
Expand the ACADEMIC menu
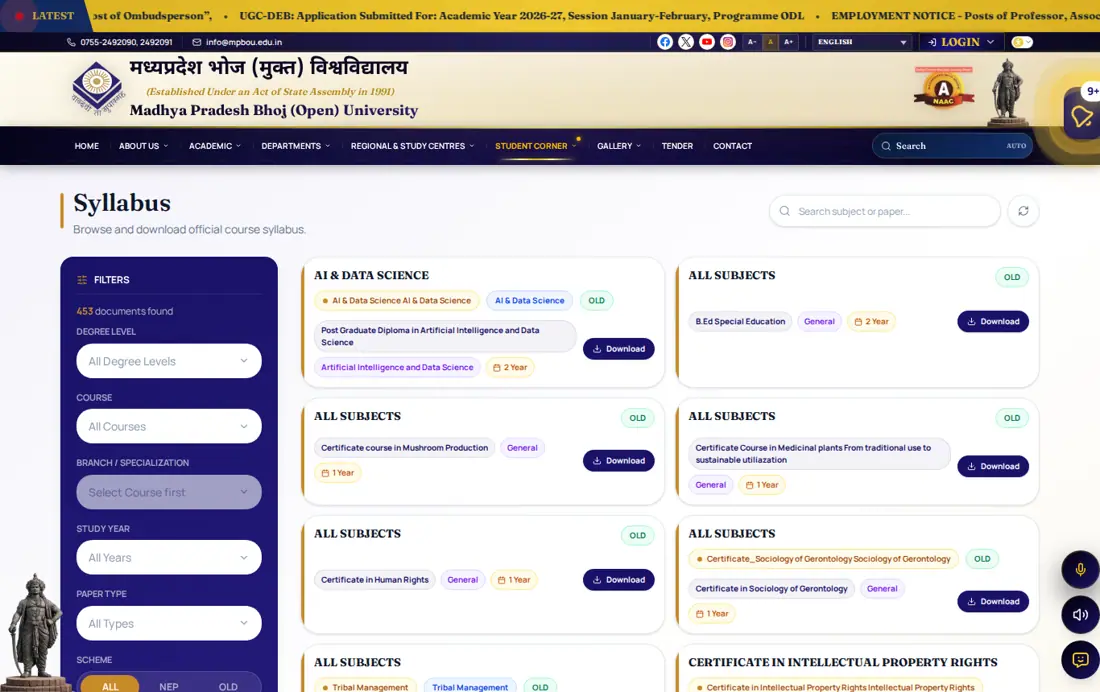(215, 146)
